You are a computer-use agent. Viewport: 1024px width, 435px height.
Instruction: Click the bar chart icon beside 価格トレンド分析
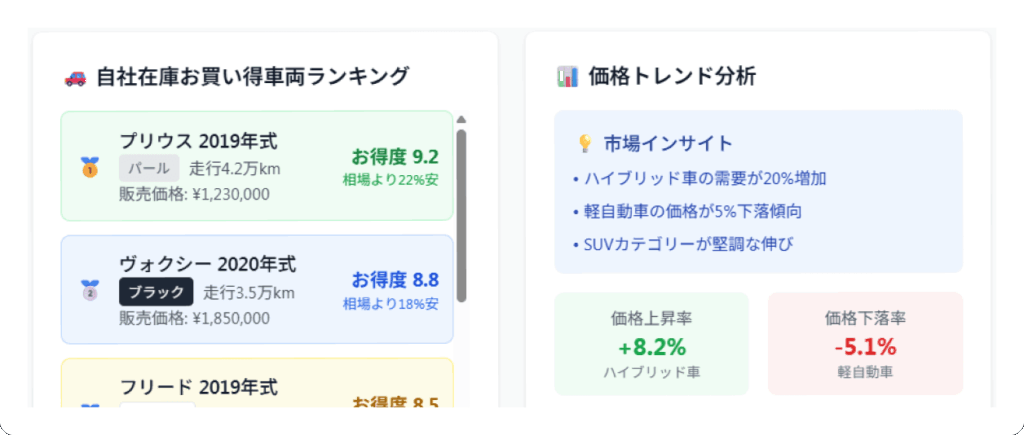coord(567,76)
